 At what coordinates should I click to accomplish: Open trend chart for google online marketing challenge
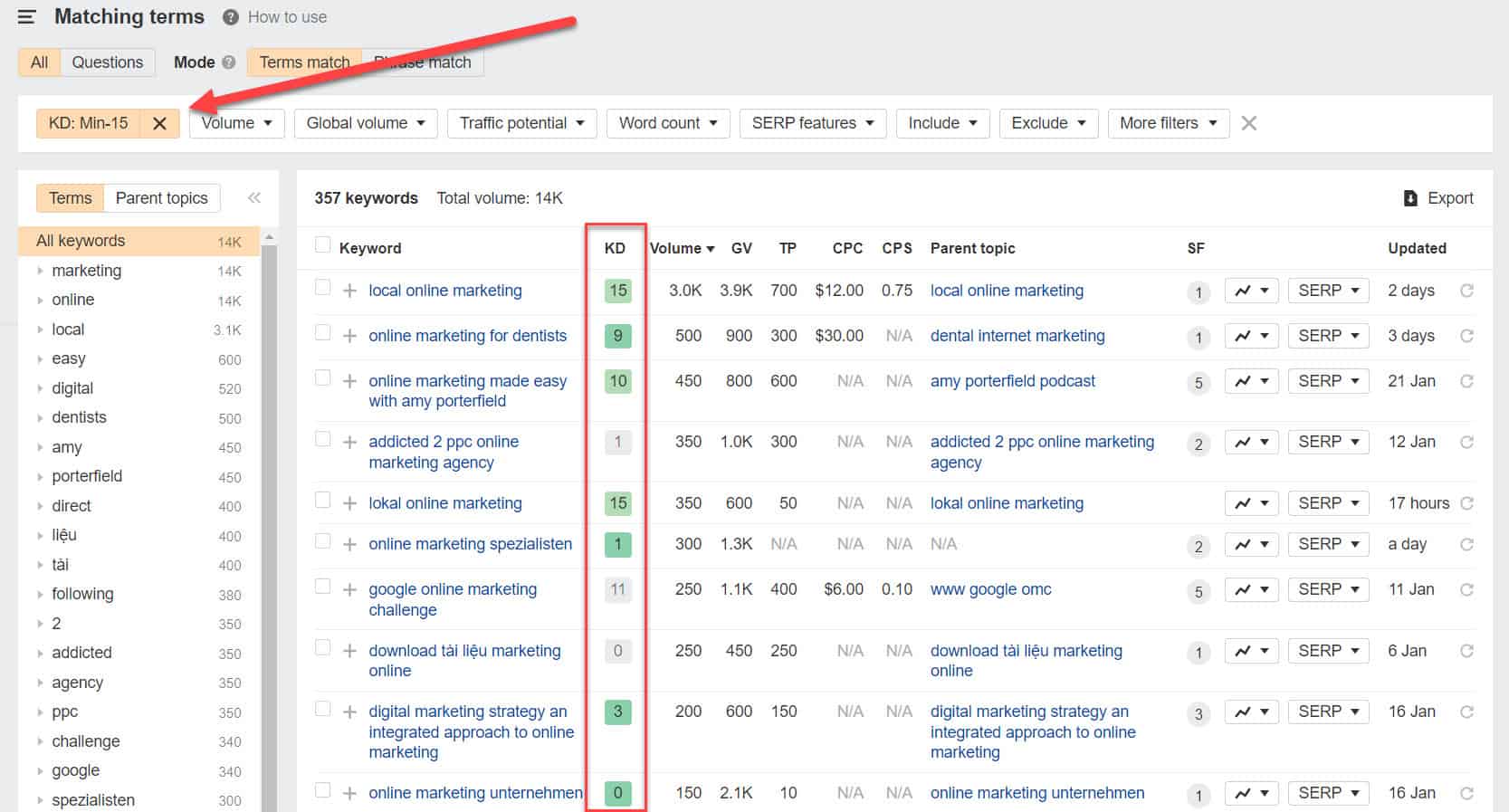1252,589
